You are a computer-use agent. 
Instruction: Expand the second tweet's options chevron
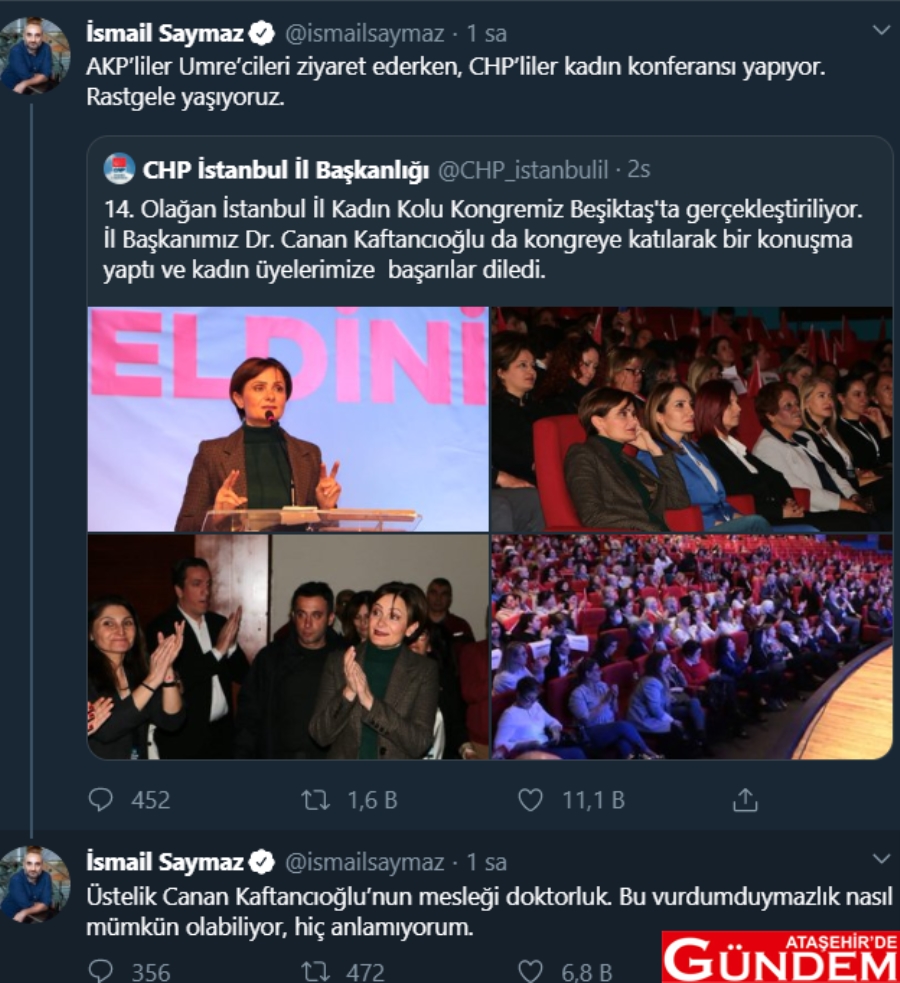click(x=881, y=858)
